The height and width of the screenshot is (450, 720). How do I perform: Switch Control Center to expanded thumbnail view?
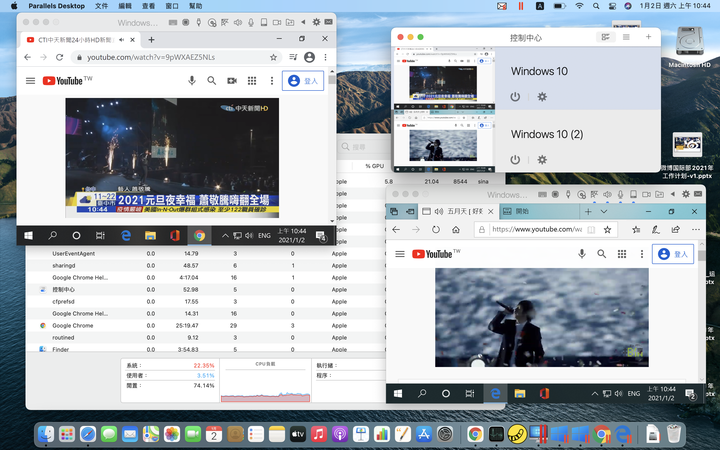(x=606, y=37)
